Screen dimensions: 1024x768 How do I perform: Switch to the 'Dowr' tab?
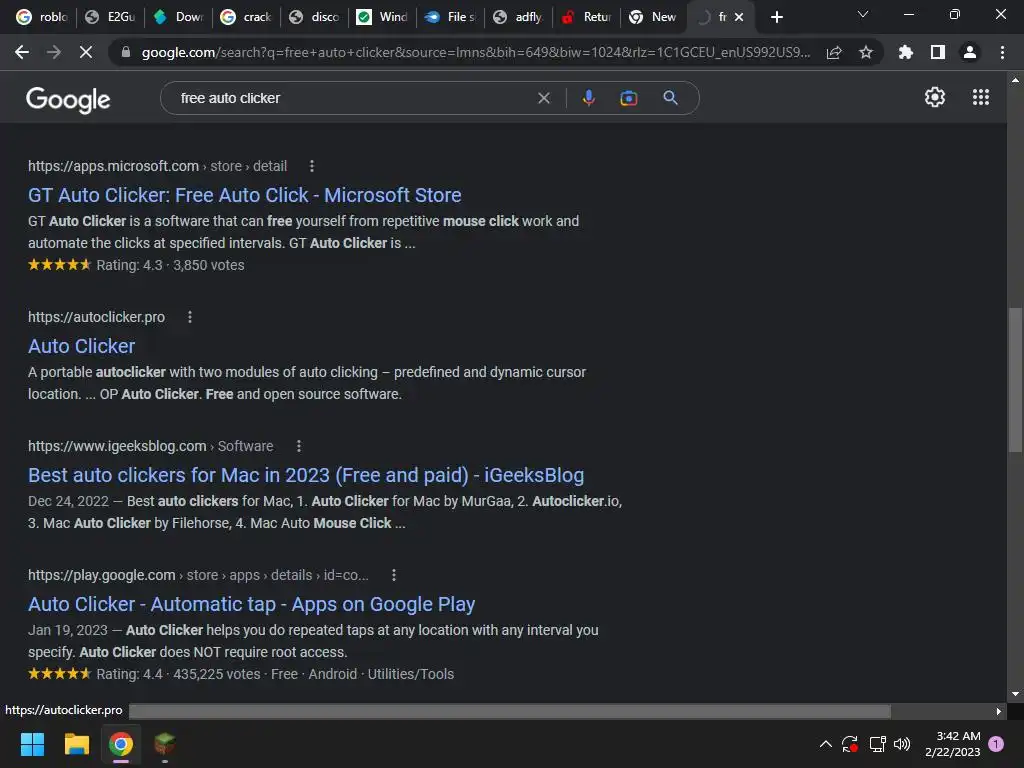click(x=178, y=17)
